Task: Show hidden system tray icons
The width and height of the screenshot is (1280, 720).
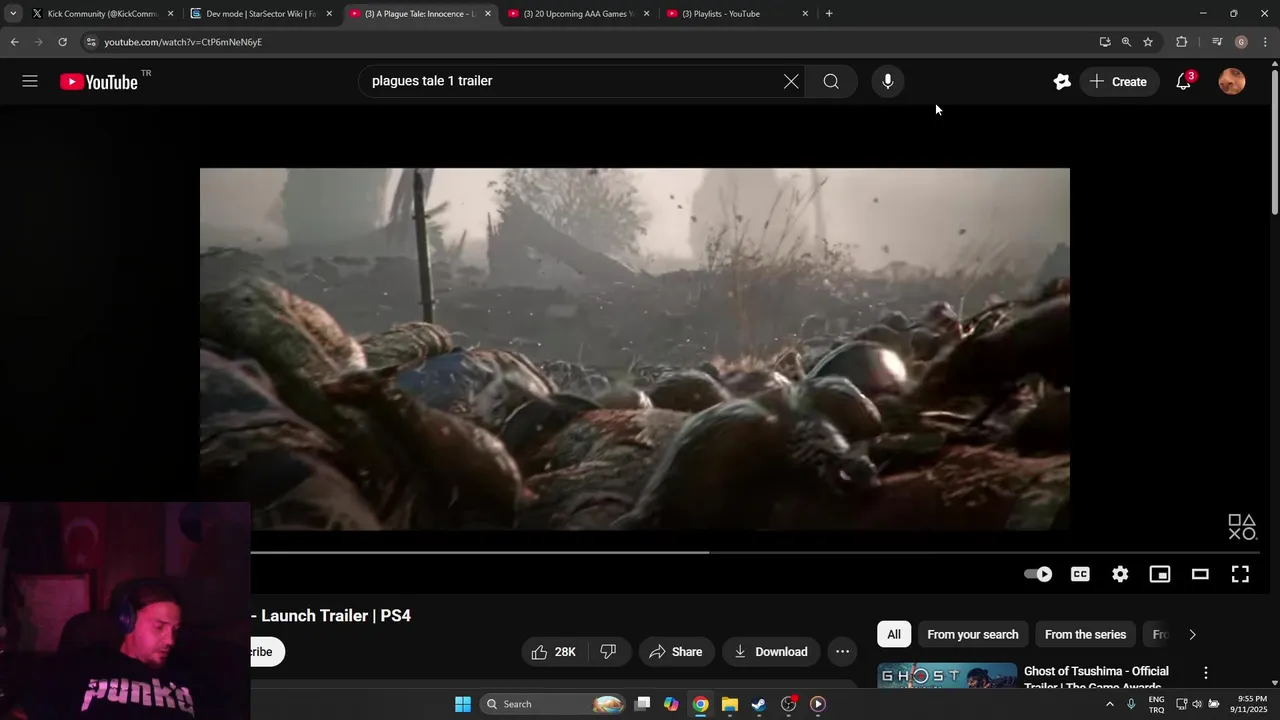Action: 1109,704
